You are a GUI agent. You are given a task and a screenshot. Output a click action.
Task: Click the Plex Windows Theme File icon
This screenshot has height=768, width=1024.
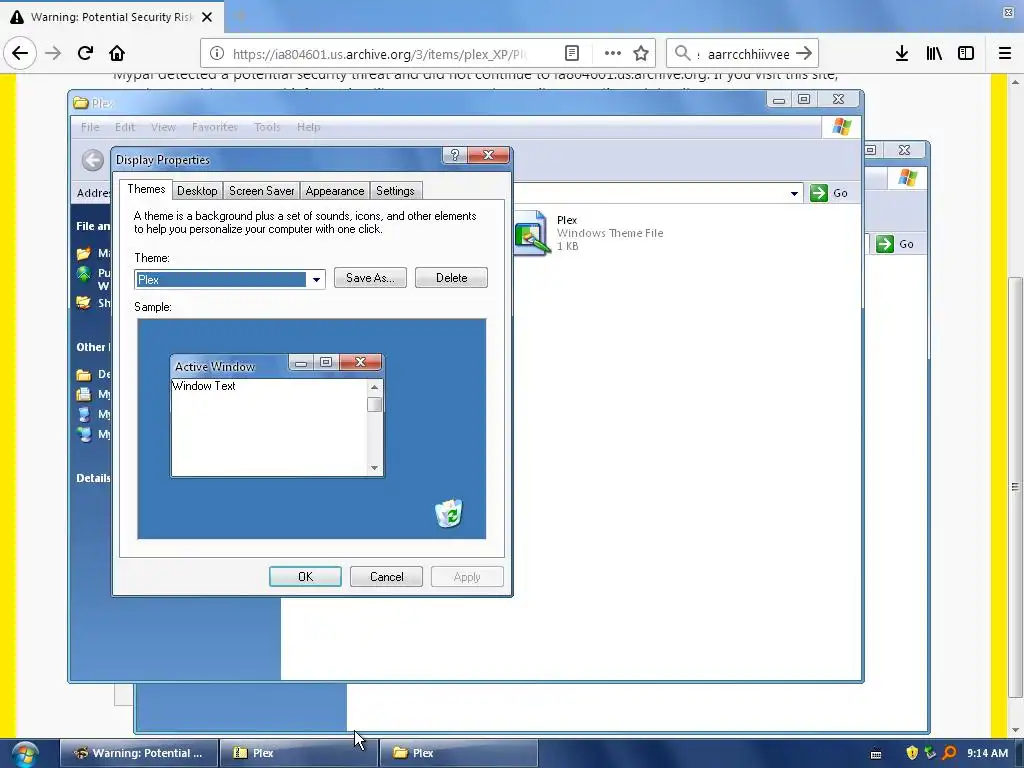pyautogui.click(x=530, y=233)
